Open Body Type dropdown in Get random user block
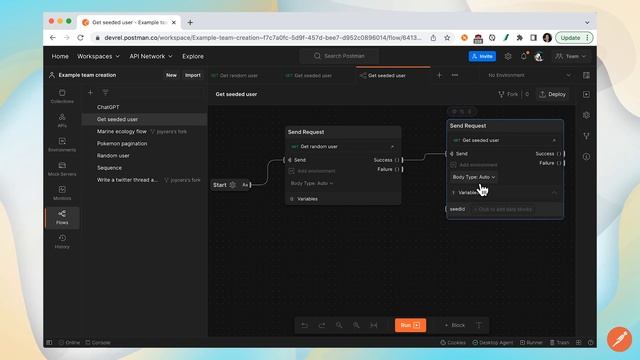Screen dimensions: 640x360 (312, 184)
